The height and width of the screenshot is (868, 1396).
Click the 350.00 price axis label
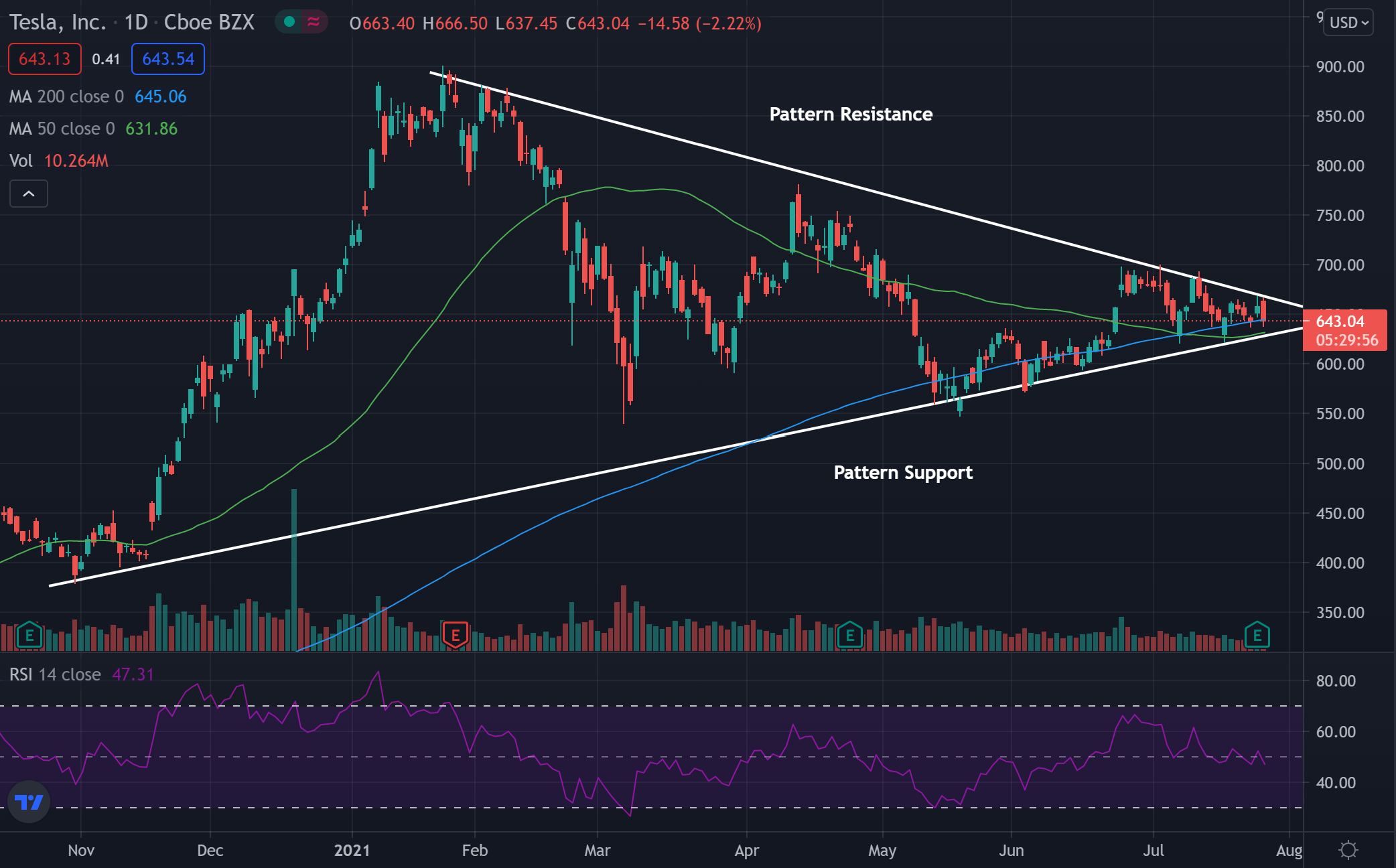click(1340, 613)
